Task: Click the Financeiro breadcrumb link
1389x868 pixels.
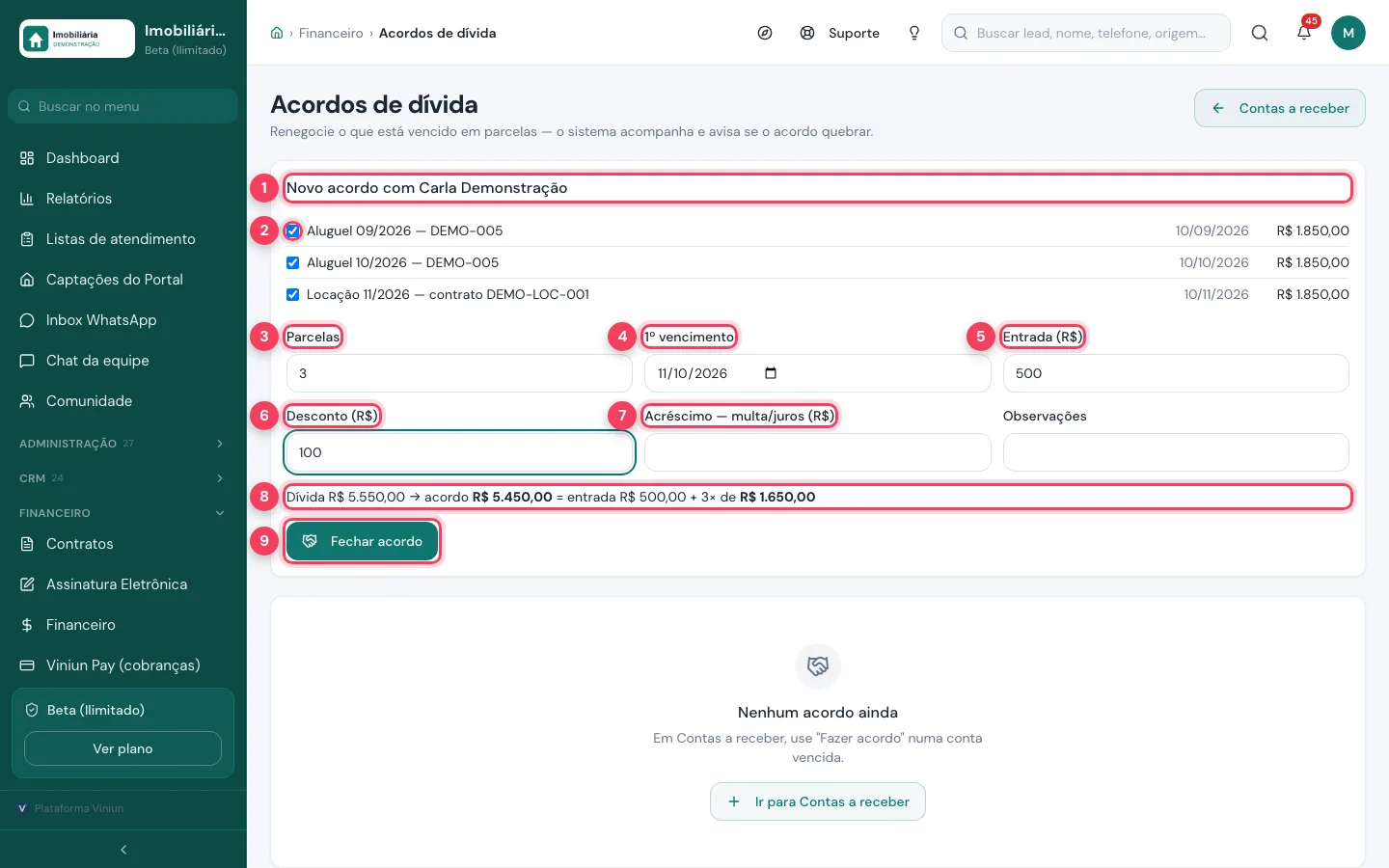Action: tap(331, 33)
